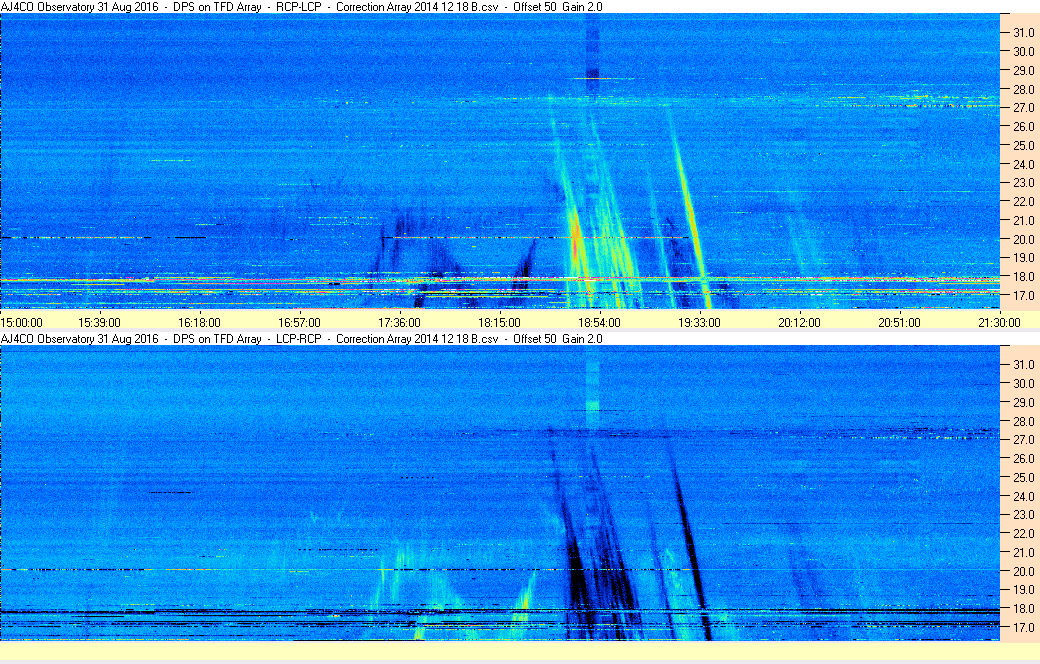1040x664 pixels.
Task: Click inside the LCP-RCP spectrogram plot
Action: coord(500,493)
